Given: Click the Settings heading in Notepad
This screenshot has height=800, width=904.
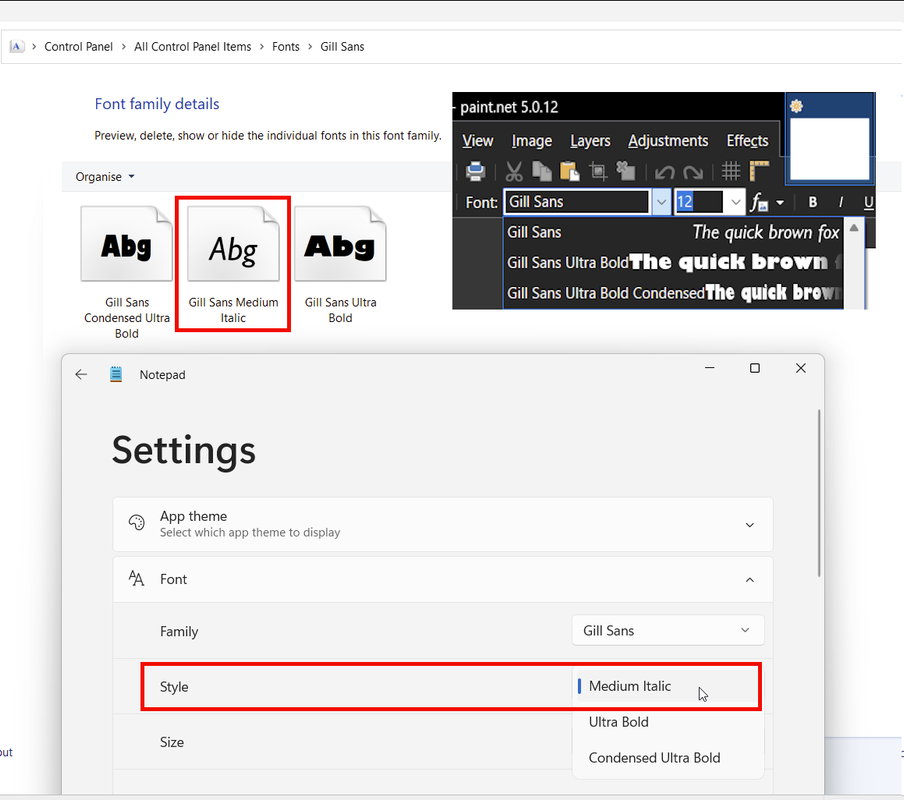Looking at the screenshot, I should (x=184, y=451).
